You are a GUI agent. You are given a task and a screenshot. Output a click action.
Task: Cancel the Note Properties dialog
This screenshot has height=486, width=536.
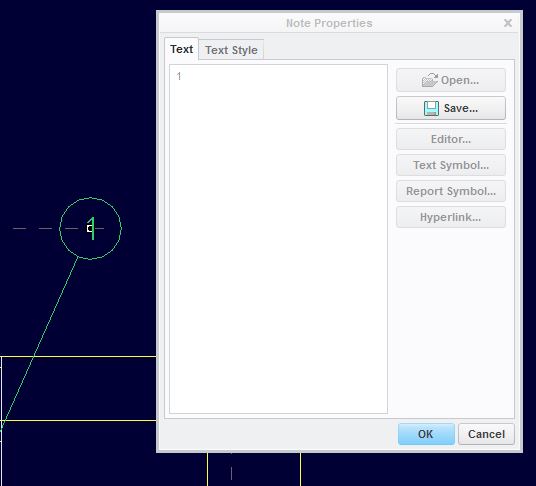click(x=486, y=434)
